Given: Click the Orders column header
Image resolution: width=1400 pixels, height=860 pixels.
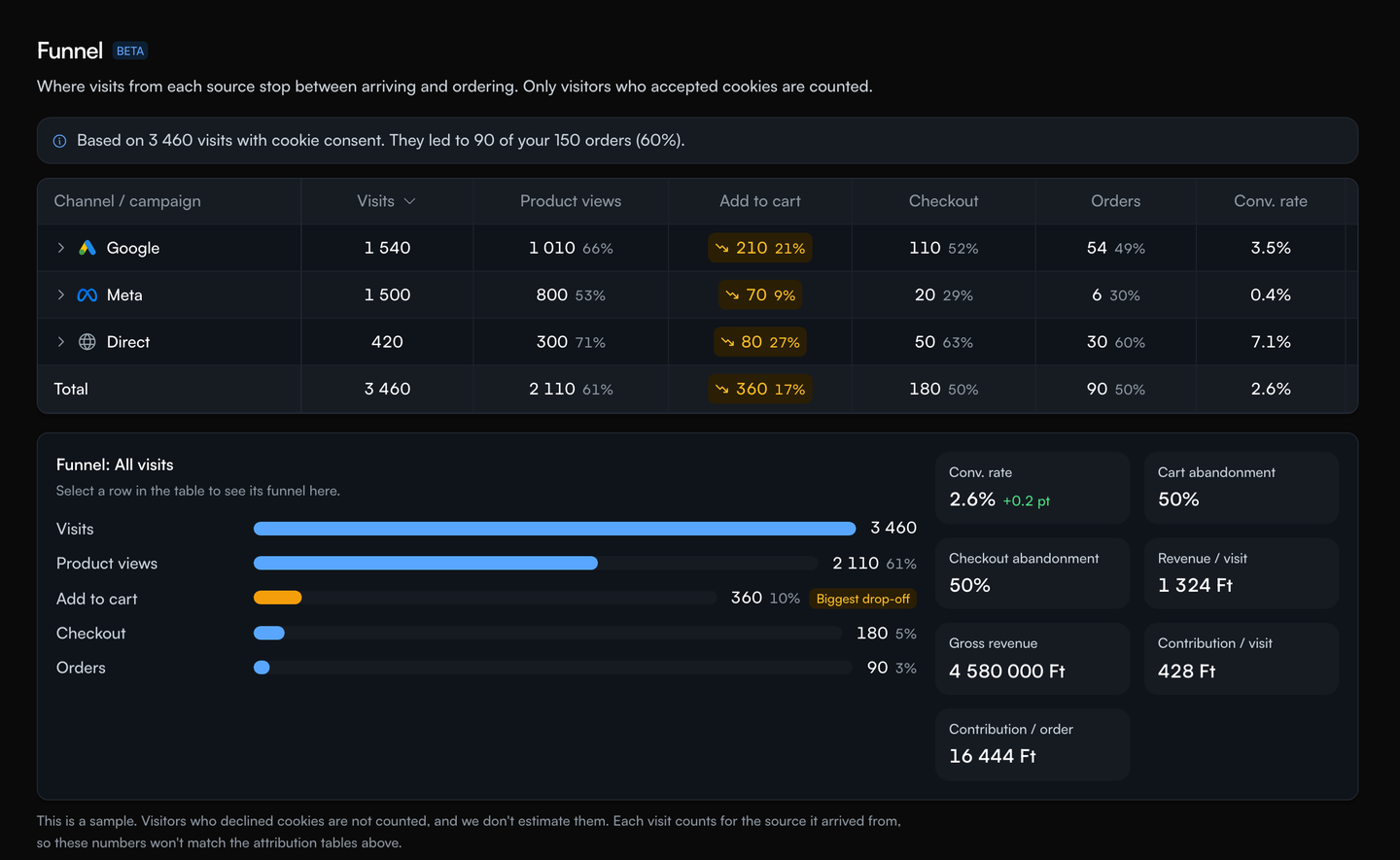Looking at the screenshot, I should (x=1116, y=201).
